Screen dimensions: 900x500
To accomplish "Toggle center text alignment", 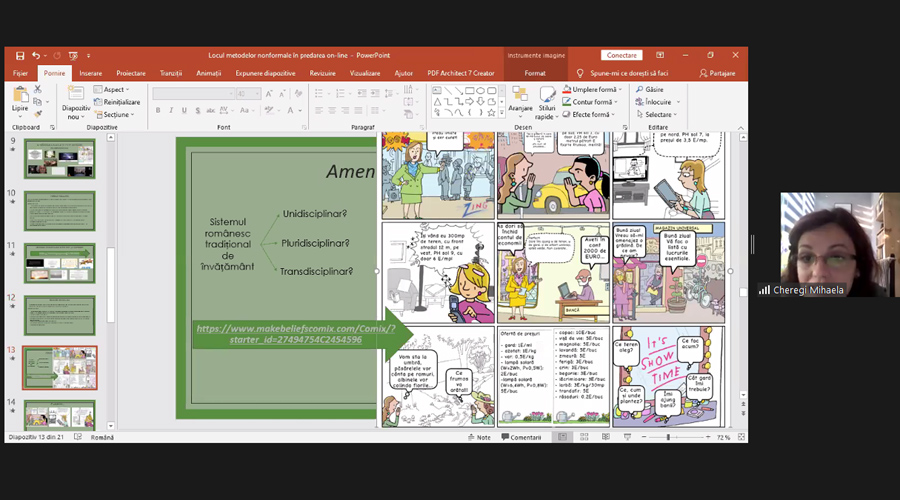I will 332,110.
